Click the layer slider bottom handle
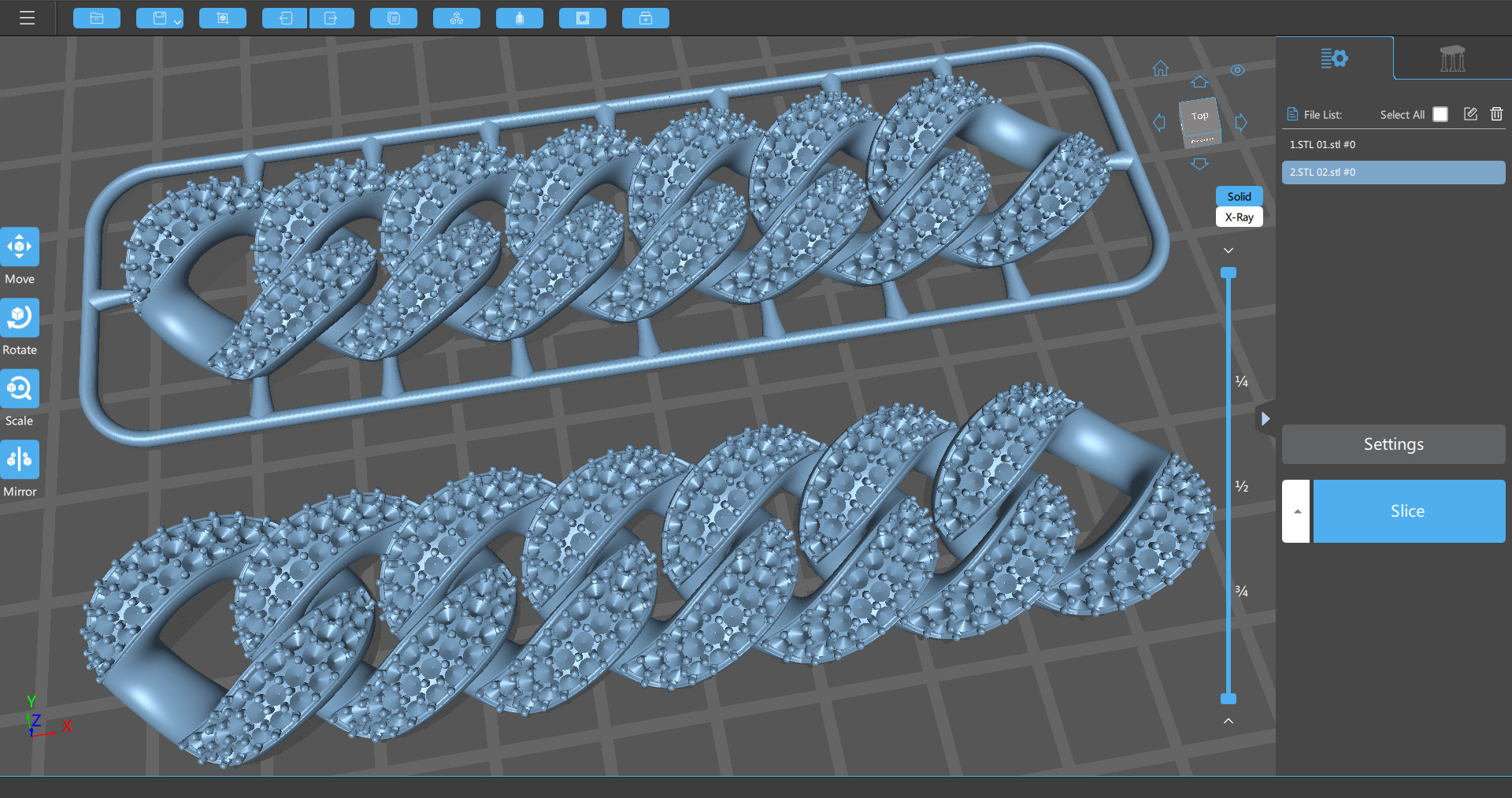The image size is (1512, 798). click(1228, 699)
